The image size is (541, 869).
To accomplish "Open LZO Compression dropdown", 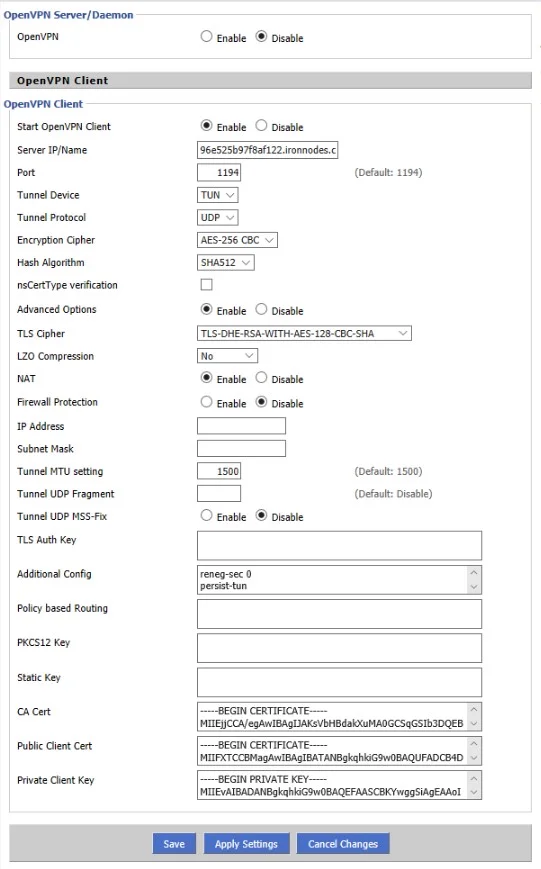I will coord(227,356).
